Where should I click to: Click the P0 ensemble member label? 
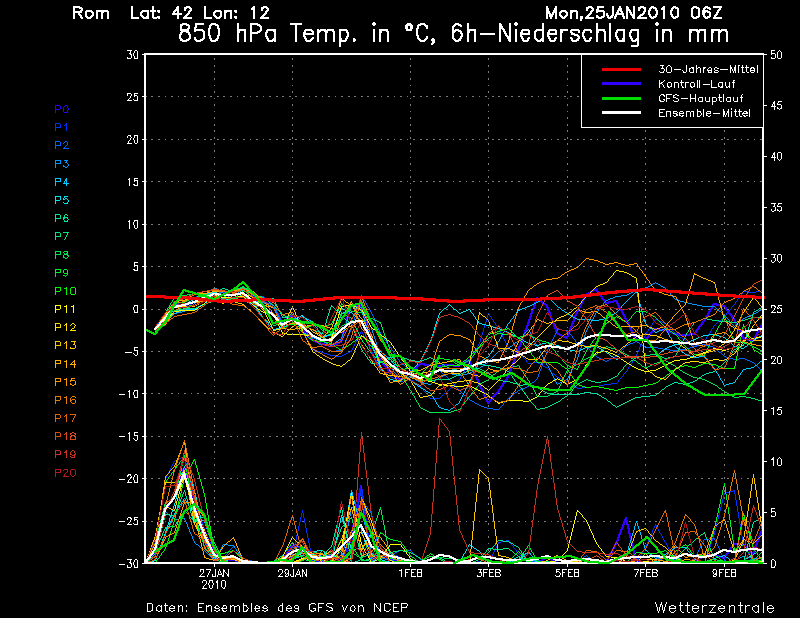[61, 109]
